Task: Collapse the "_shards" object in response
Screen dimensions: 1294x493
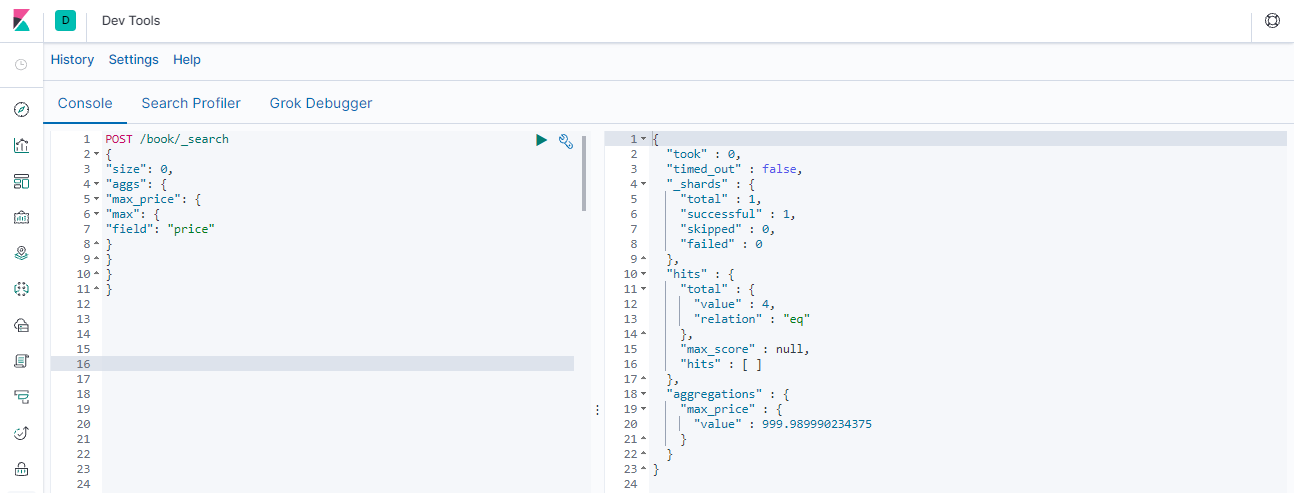Action: [x=643, y=184]
